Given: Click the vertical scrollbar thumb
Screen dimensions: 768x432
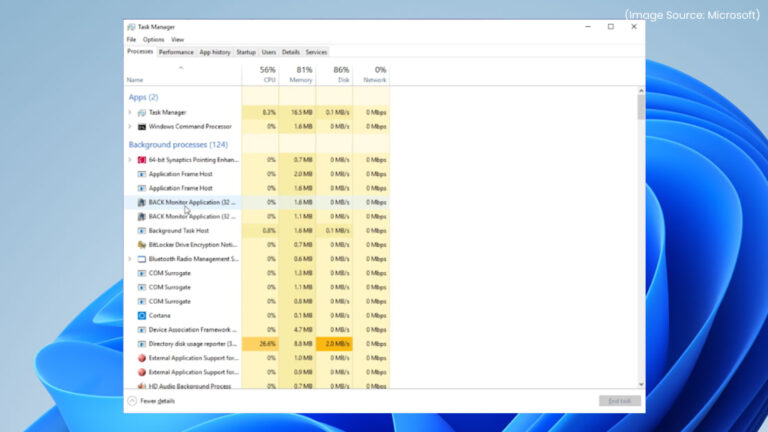Looking at the screenshot, I should click(x=641, y=107).
